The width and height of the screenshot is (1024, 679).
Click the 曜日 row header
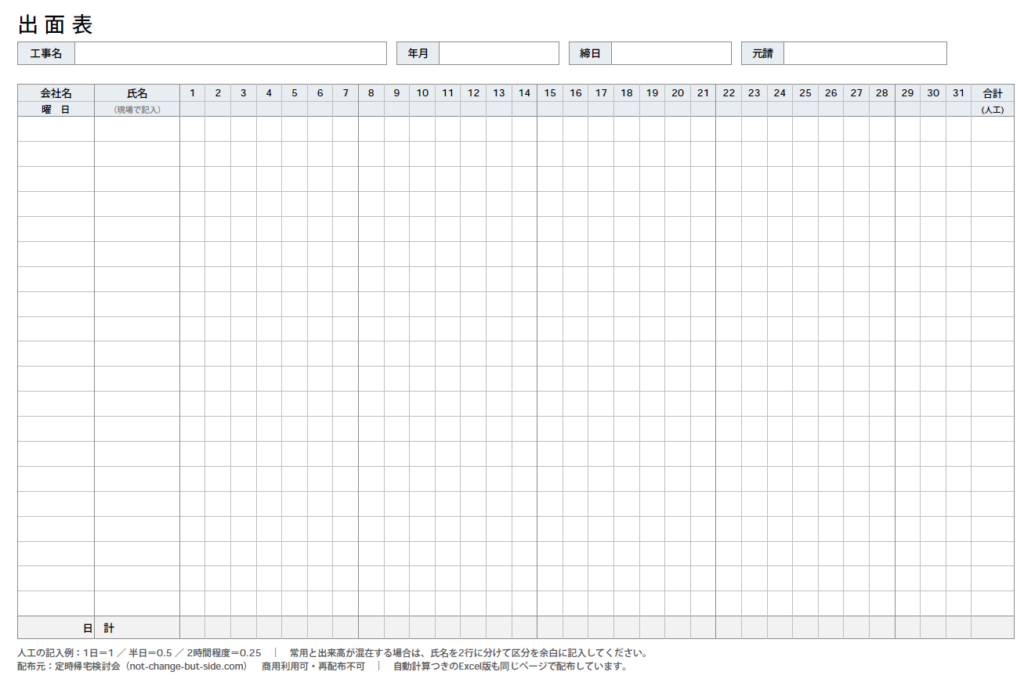click(x=56, y=110)
